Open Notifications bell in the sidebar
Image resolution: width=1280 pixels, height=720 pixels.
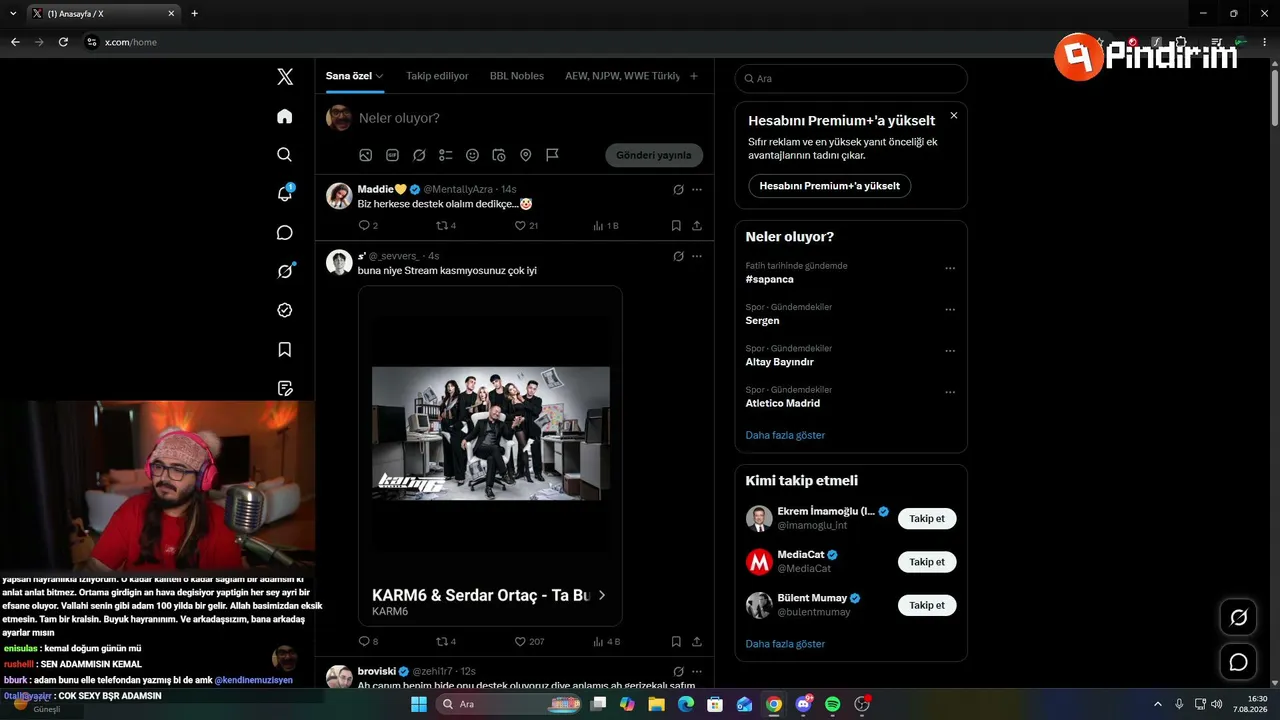coord(285,194)
